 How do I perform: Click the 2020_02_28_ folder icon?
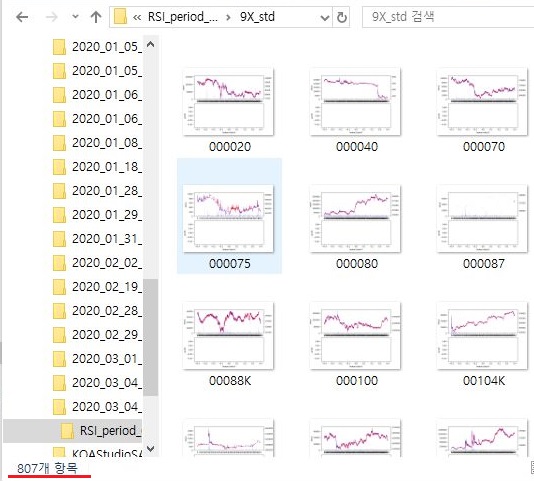[59, 311]
